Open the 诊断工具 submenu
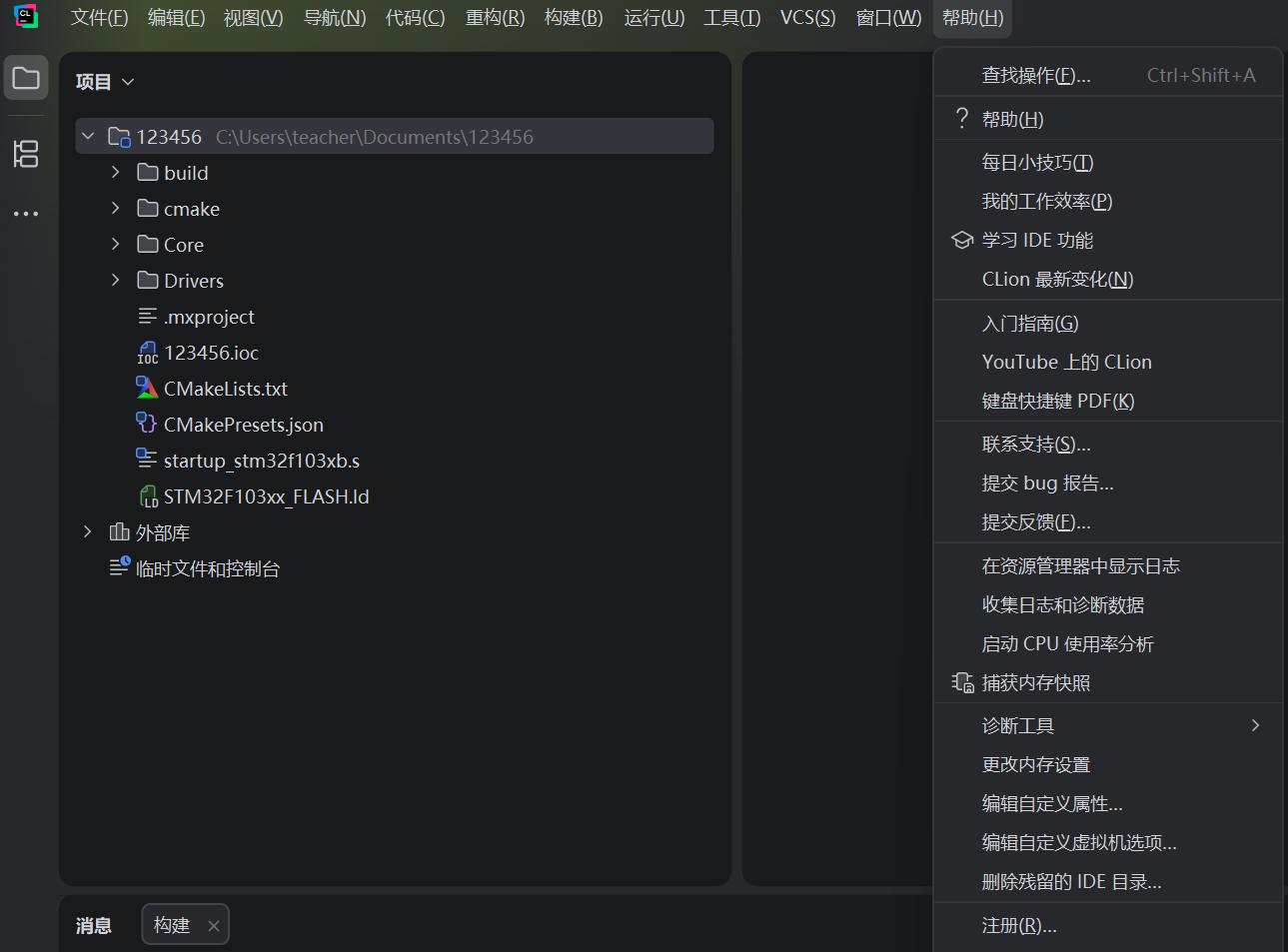Screen dimensions: 1288x952 (x=1108, y=726)
